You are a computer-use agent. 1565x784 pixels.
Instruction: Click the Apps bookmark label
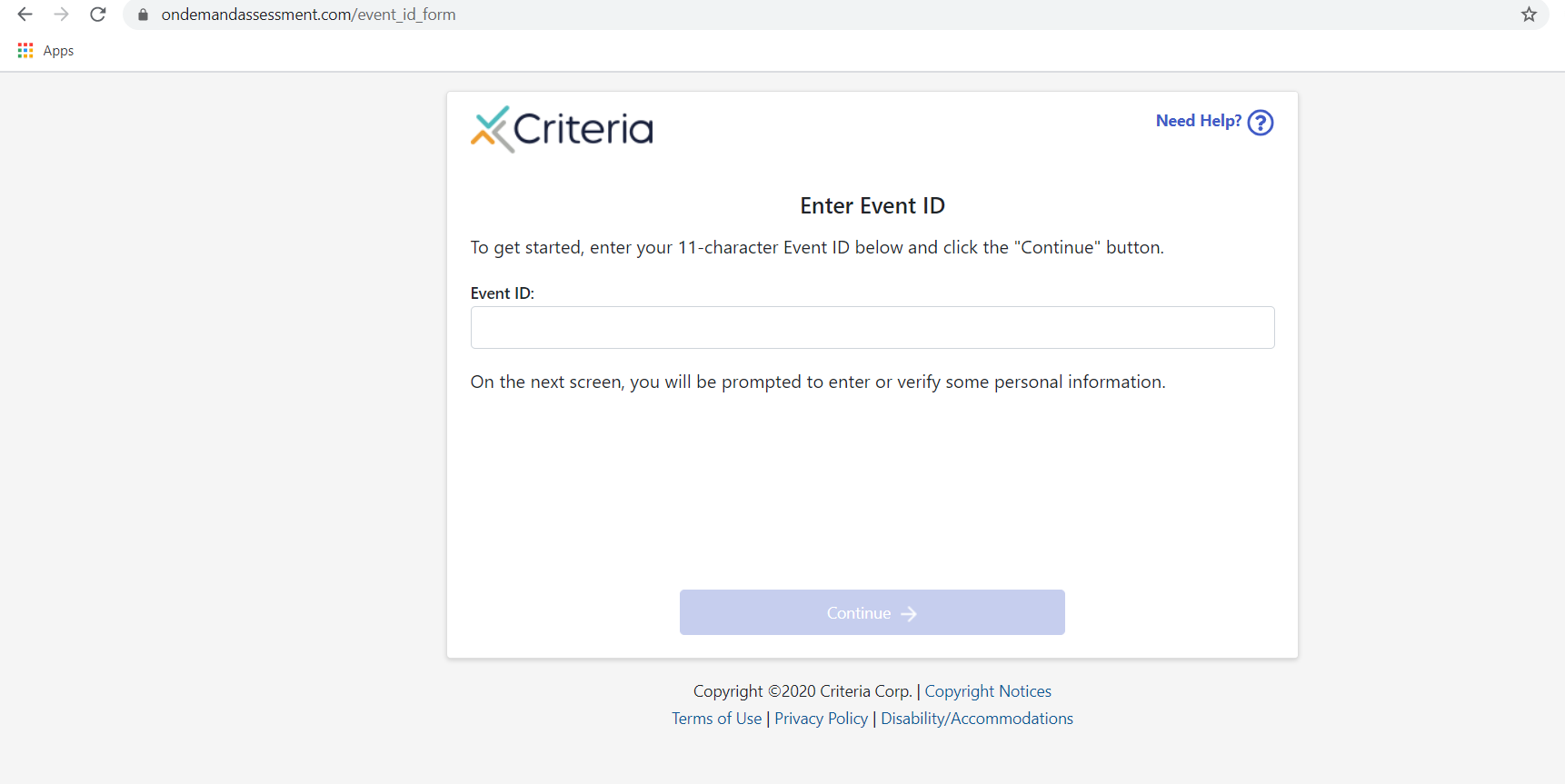point(58,51)
